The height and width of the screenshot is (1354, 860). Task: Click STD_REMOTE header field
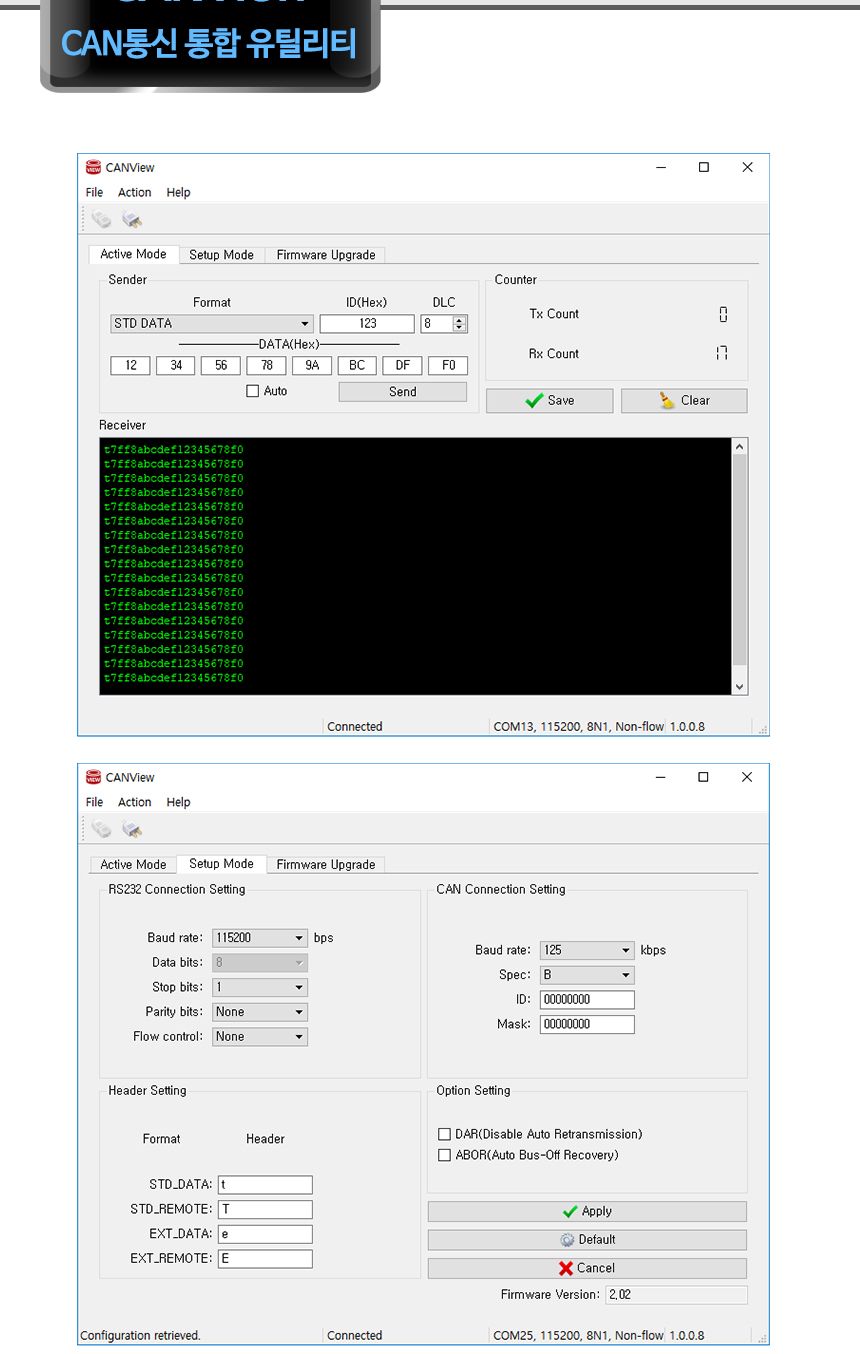click(265, 1209)
